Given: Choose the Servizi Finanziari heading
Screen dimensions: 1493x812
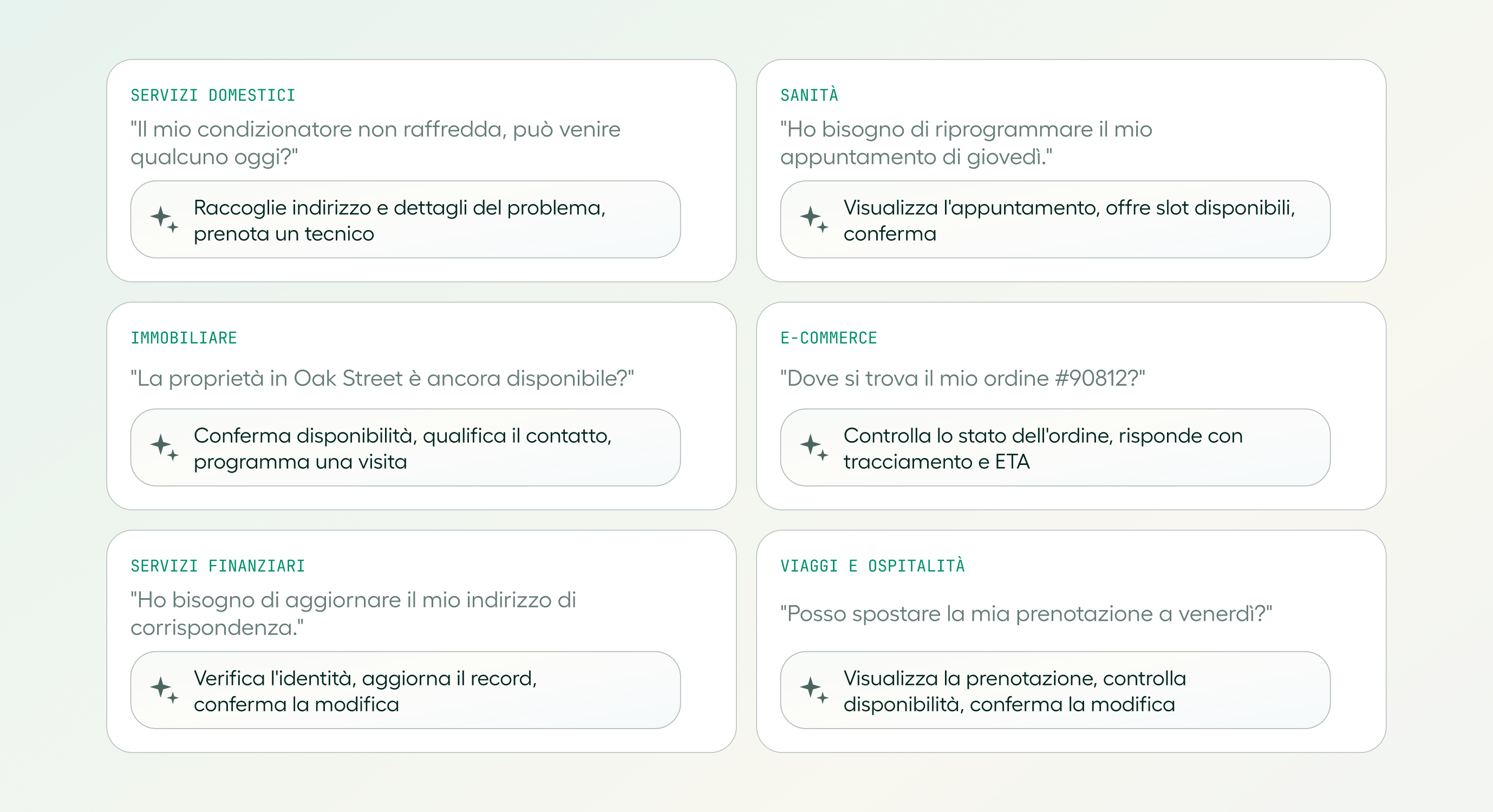Looking at the screenshot, I should [217, 566].
